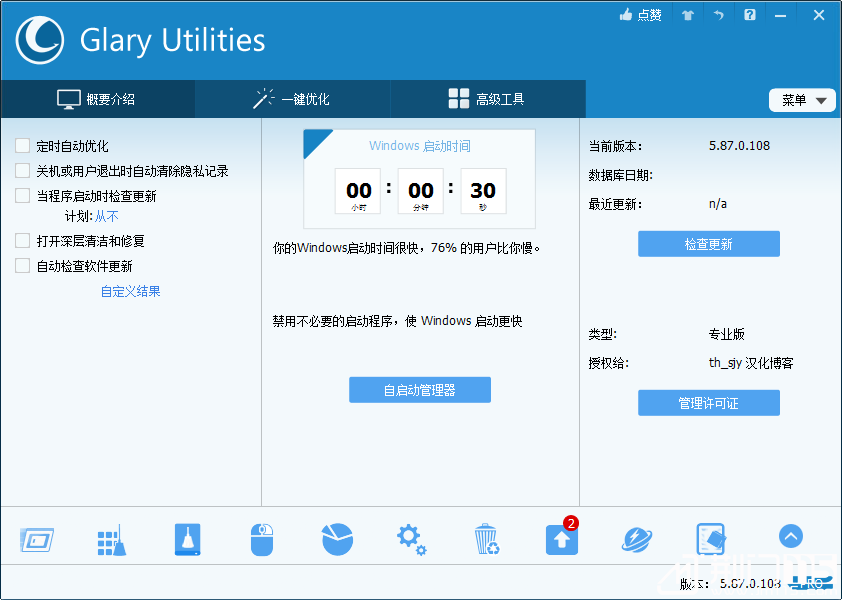Switch to the 高级工具 advanced tools tab
Screen dimensions: 842x600
click(488, 99)
